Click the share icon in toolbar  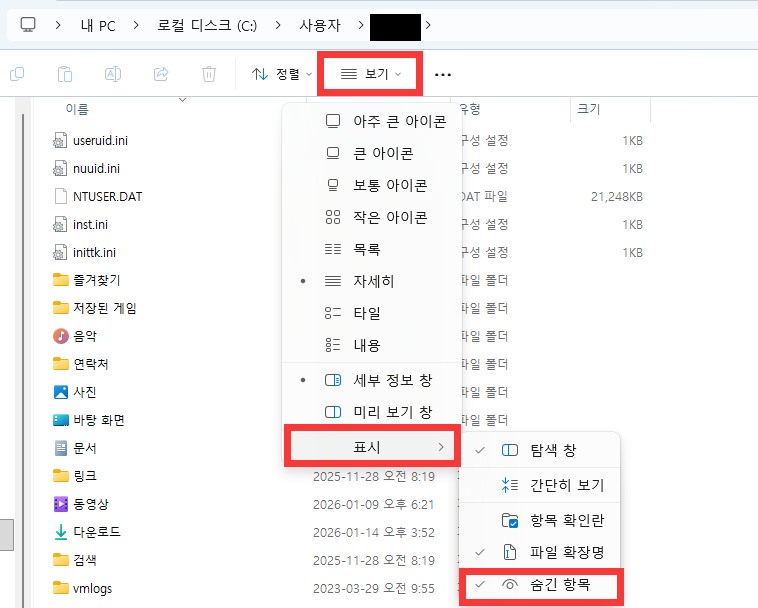[160, 74]
